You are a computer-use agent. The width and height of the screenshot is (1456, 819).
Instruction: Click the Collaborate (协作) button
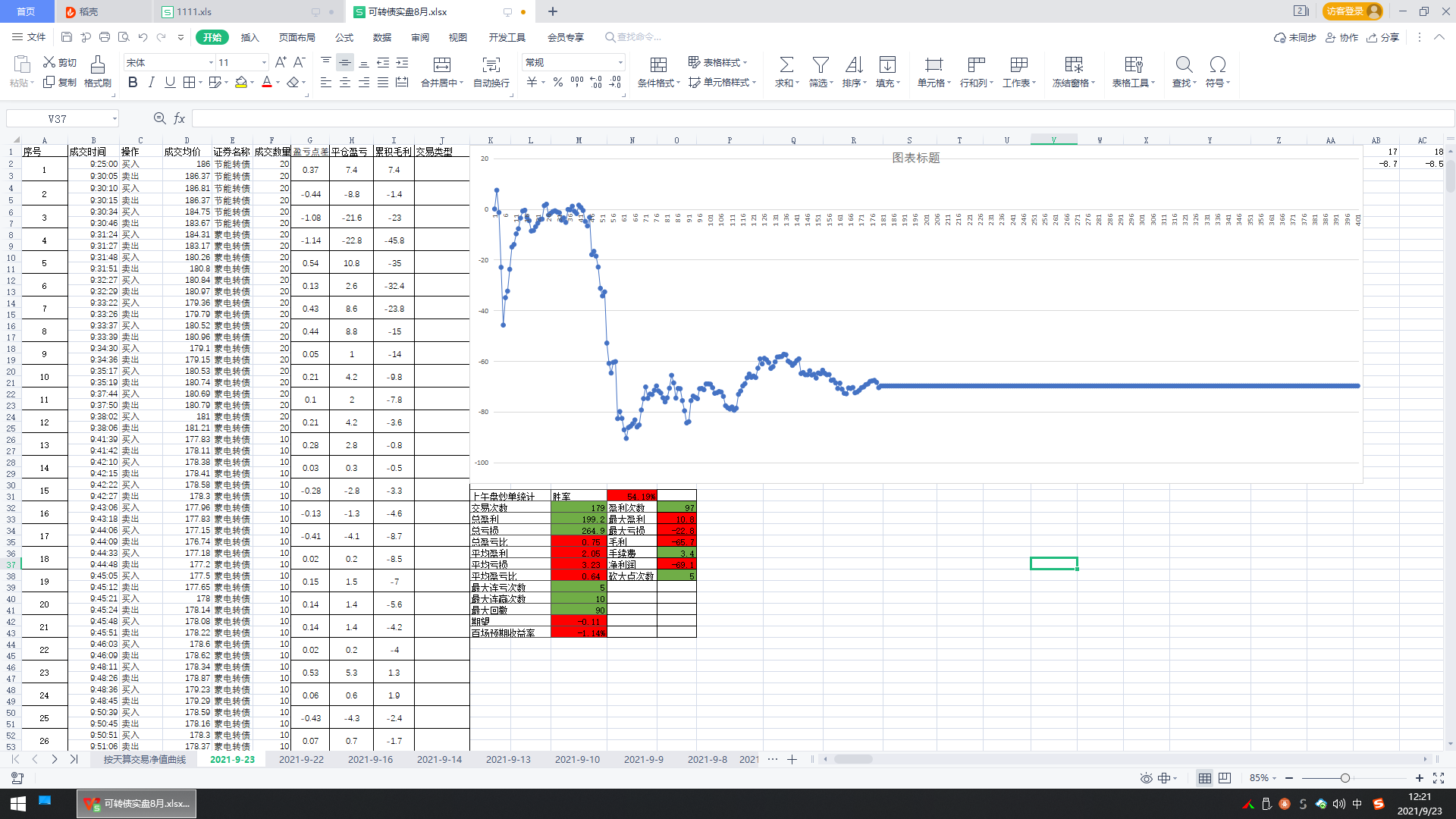click(1341, 37)
